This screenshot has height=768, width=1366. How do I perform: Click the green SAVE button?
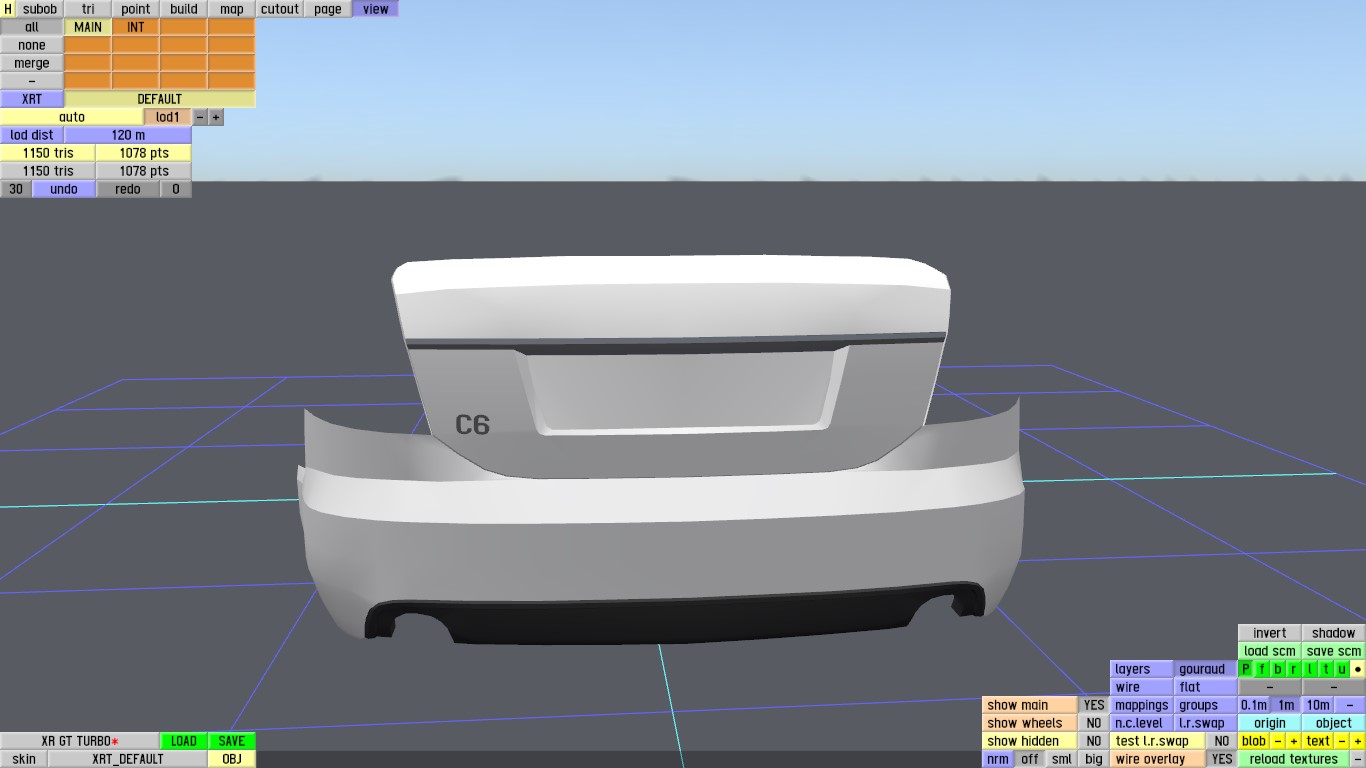coord(232,741)
